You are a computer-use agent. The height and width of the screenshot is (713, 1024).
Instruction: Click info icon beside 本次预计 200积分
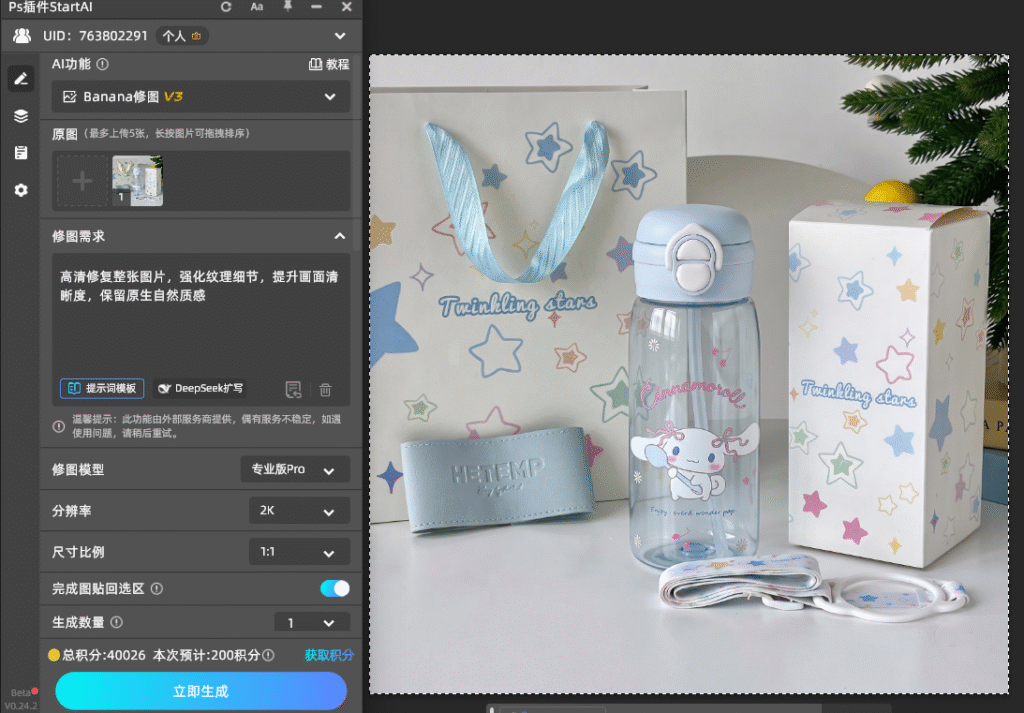point(268,655)
